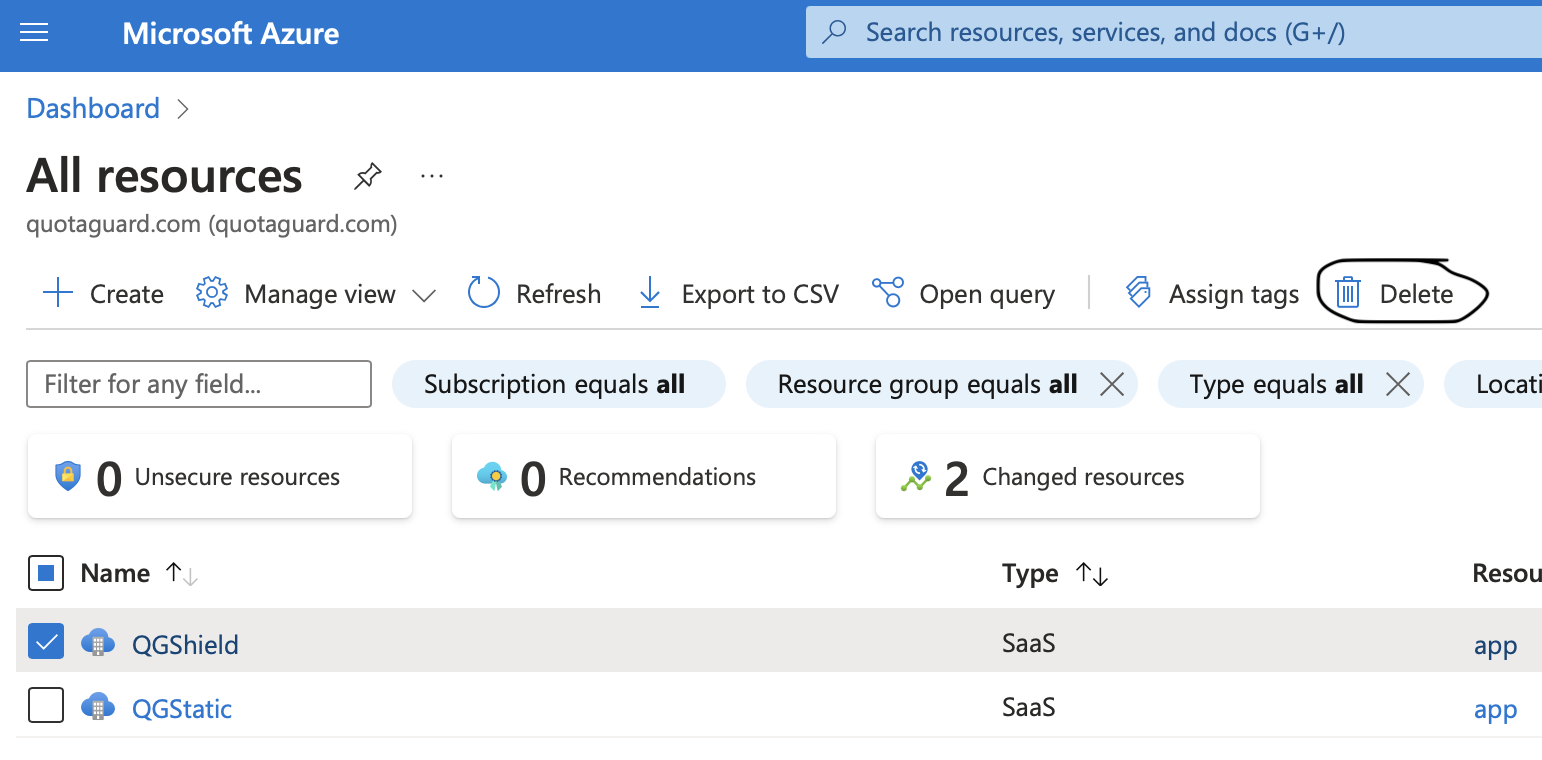Click the QGShield SaaS resource icon
The width and height of the screenshot is (1542, 760).
click(x=98, y=643)
